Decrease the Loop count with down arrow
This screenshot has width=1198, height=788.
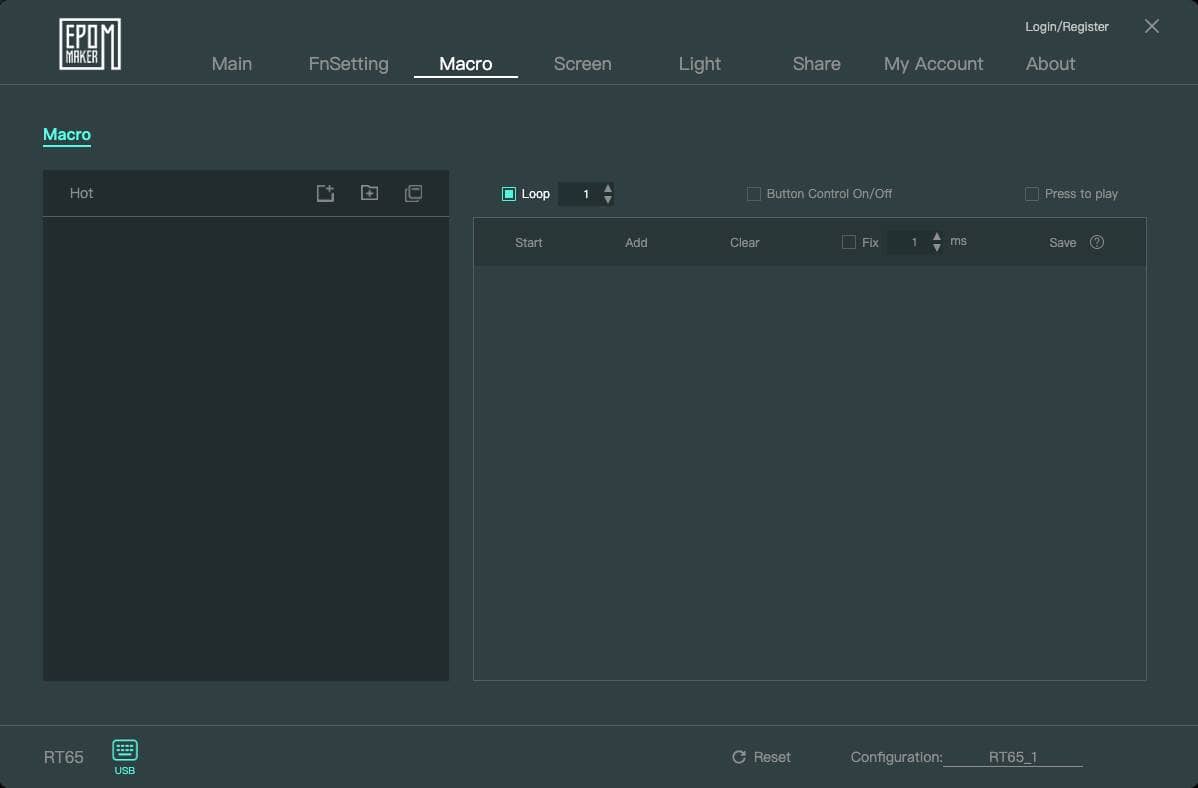click(608, 200)
